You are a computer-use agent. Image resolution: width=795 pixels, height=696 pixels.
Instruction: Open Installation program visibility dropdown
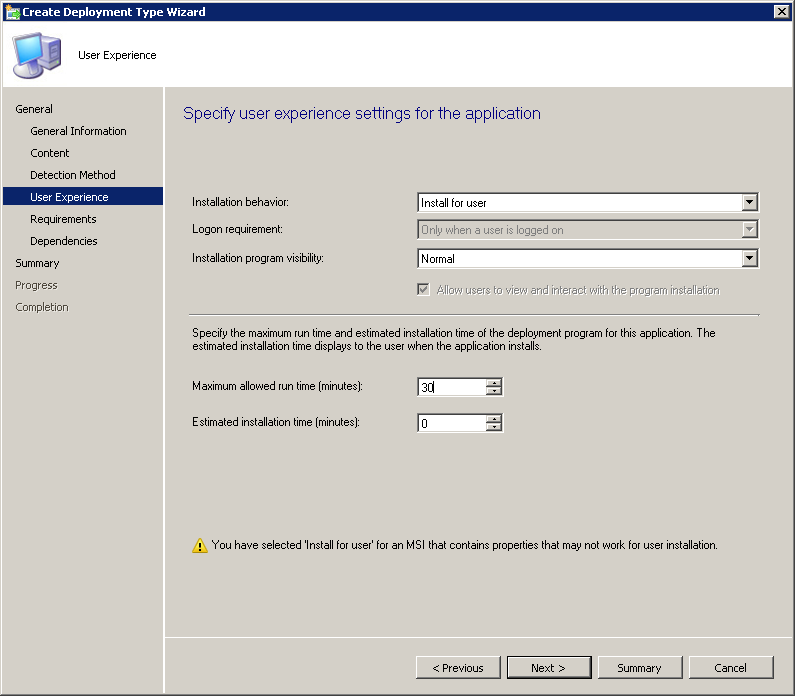click(x=749, y=259)
